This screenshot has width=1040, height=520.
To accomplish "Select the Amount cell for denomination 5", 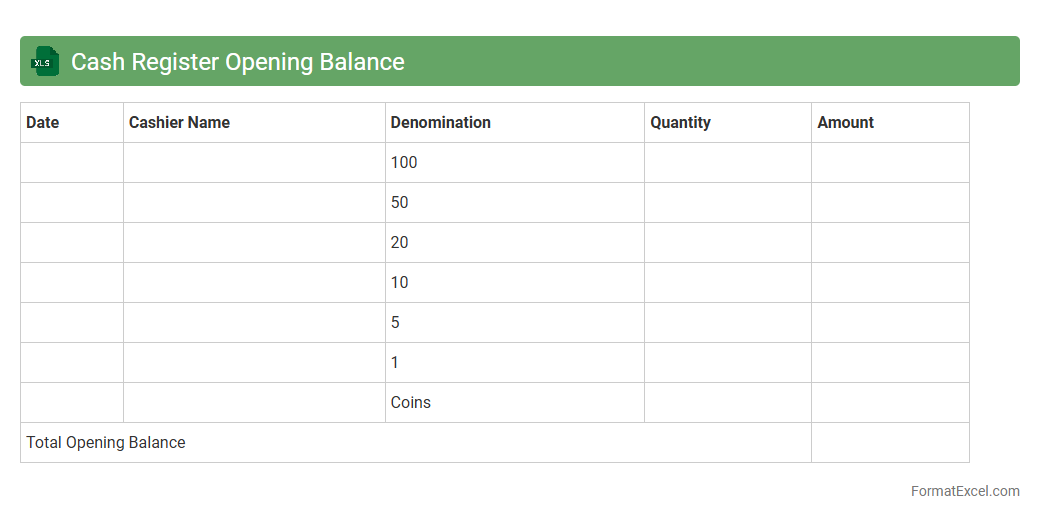I will coord(890,322).
